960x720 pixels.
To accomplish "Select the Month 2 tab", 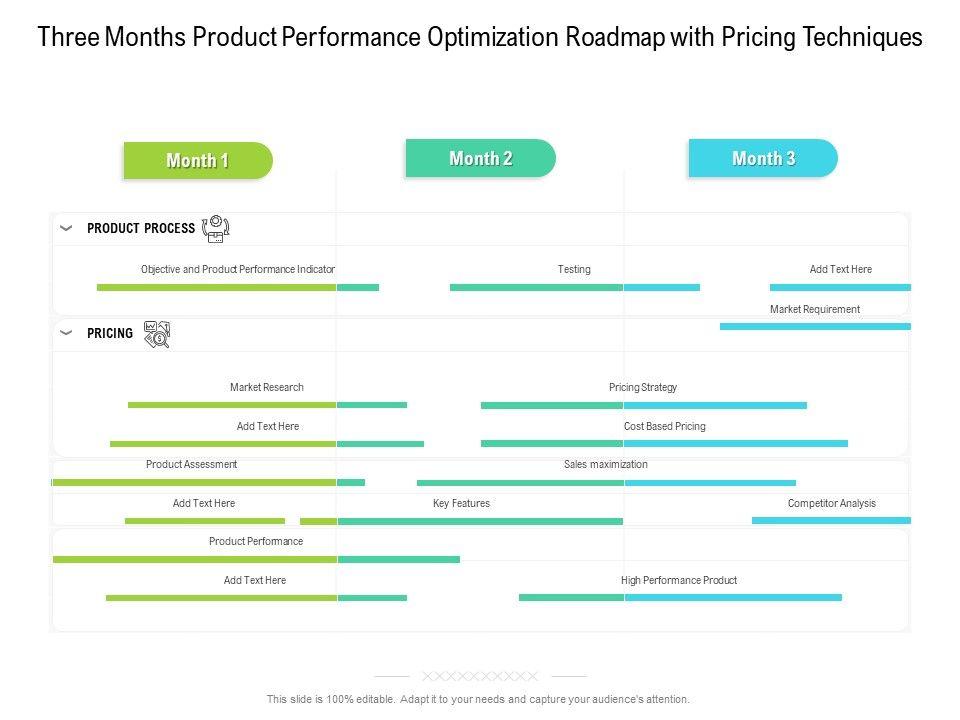I will pos(480,158).
